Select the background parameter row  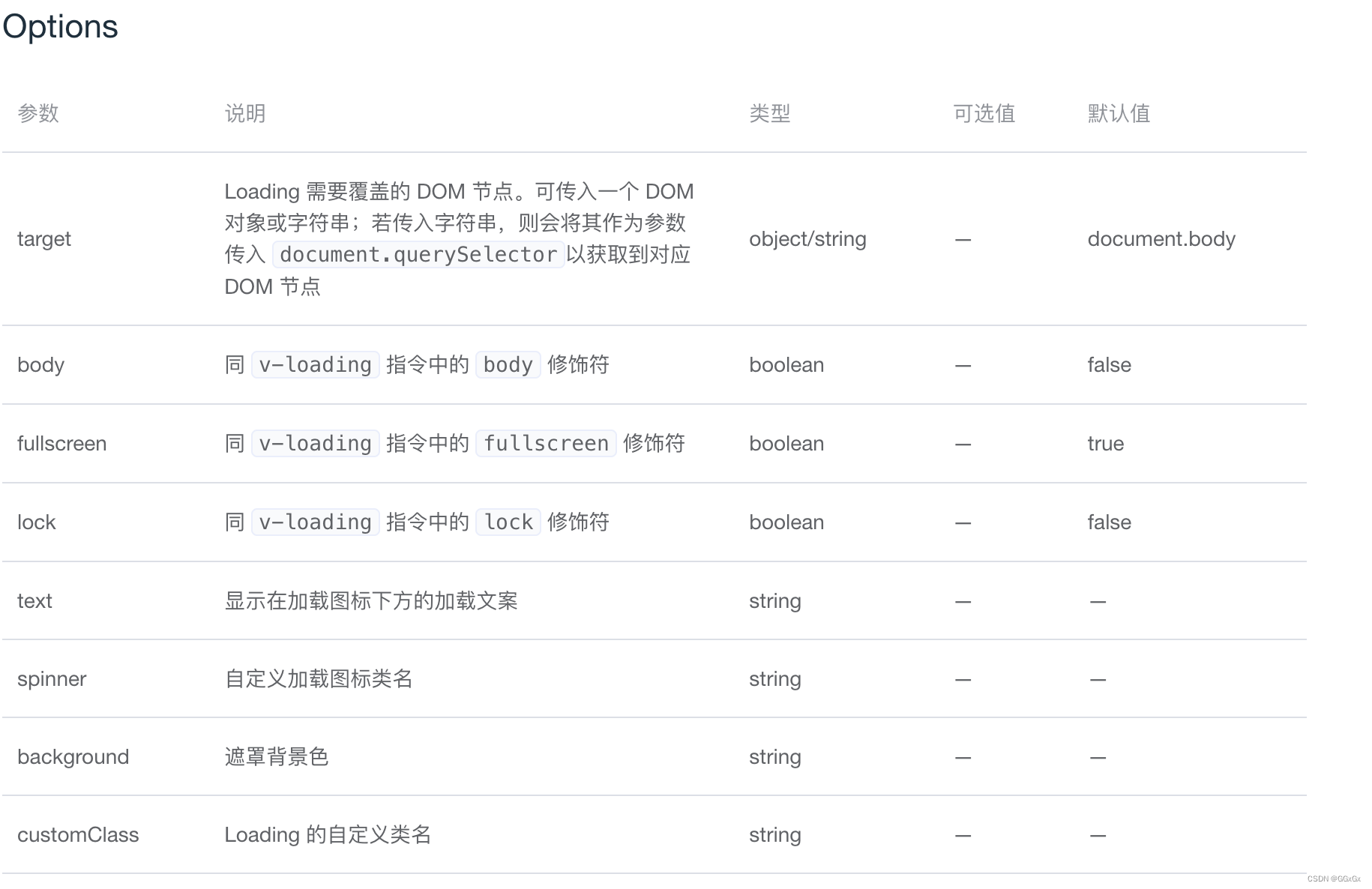73,756
